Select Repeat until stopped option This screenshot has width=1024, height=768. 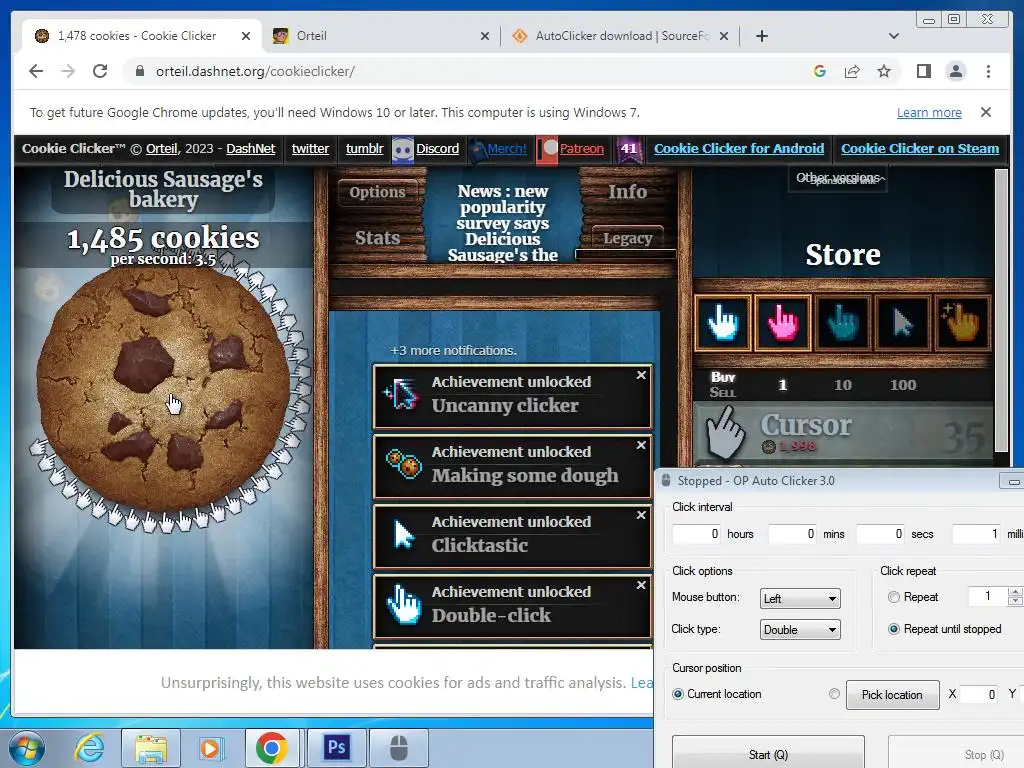(x=894, y=629)
